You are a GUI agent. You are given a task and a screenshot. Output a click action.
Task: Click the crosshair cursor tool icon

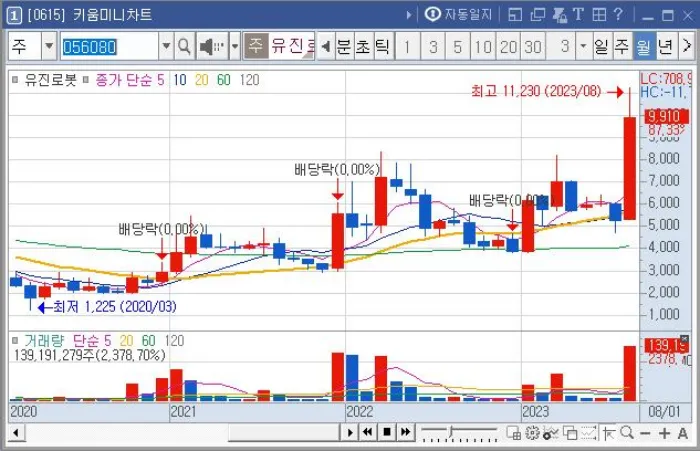(608, 433)
